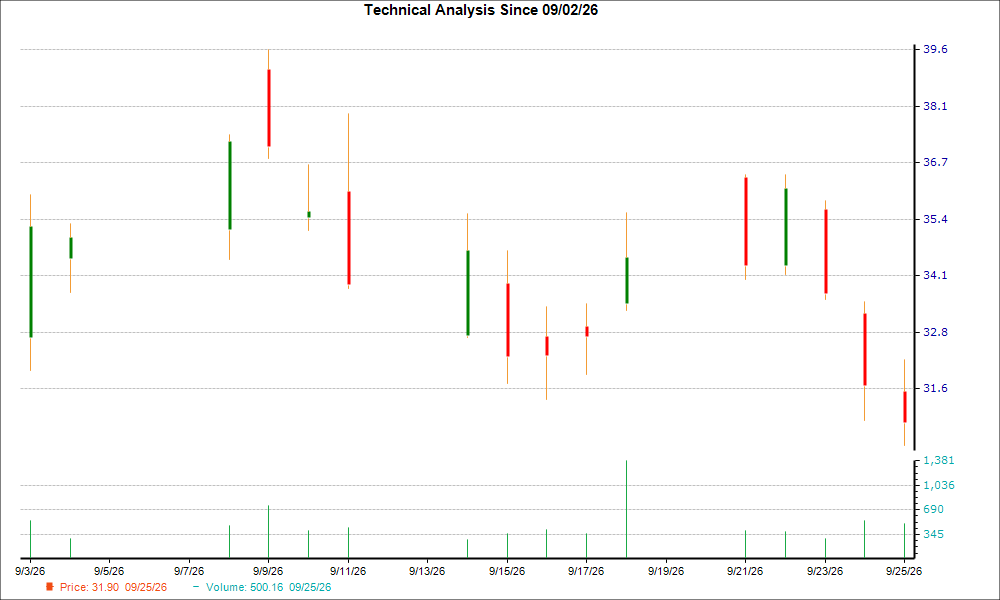Click the 690 volume axis label
The width and height of the screenshot is (1000, 600).
click(x=934, y=509)
